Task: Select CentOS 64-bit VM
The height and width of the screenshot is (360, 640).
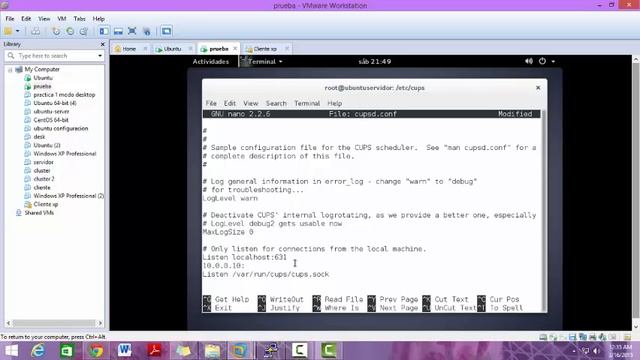Action: coord(51,120)
